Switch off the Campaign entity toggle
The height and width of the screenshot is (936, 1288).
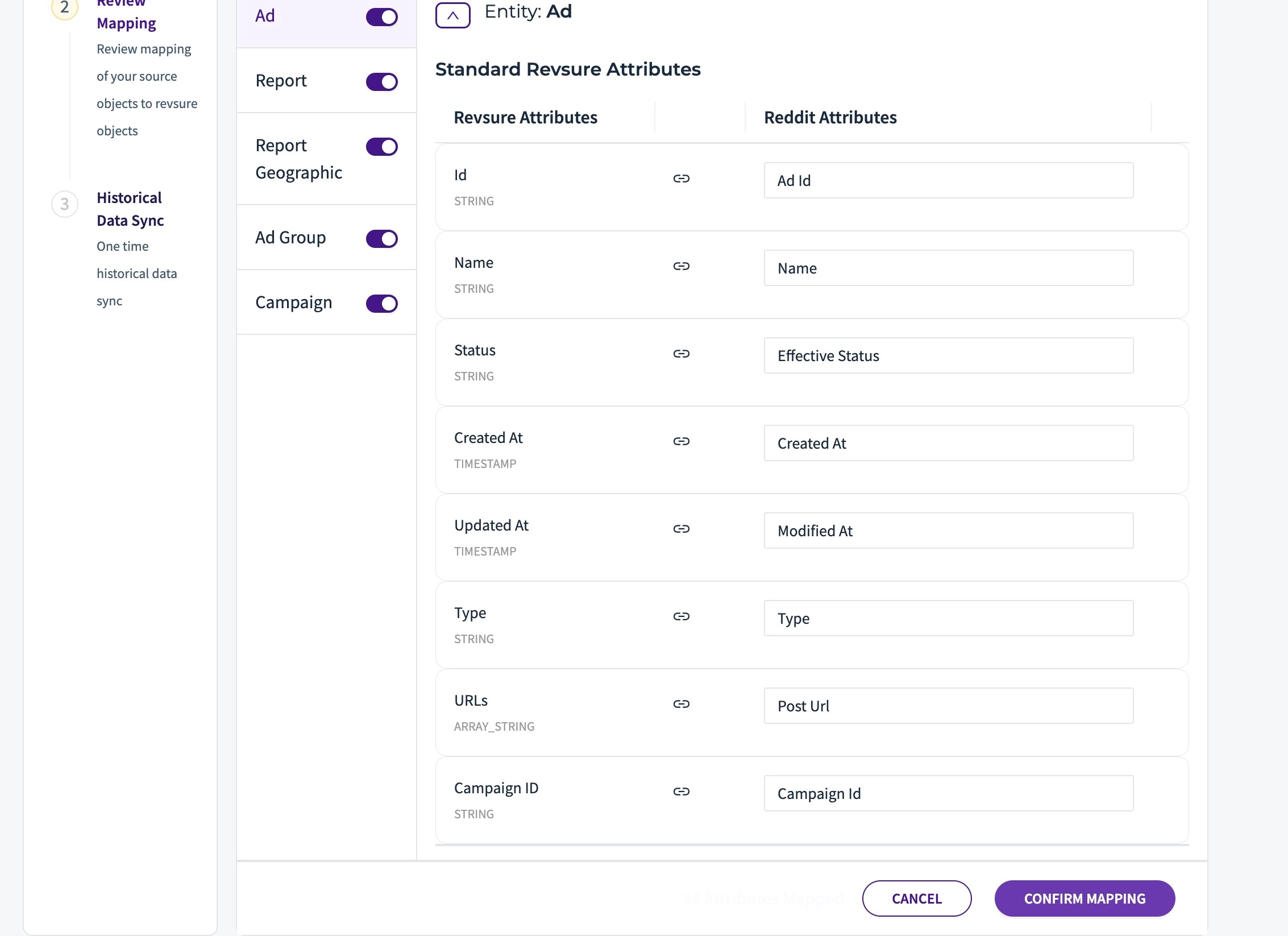381,304
